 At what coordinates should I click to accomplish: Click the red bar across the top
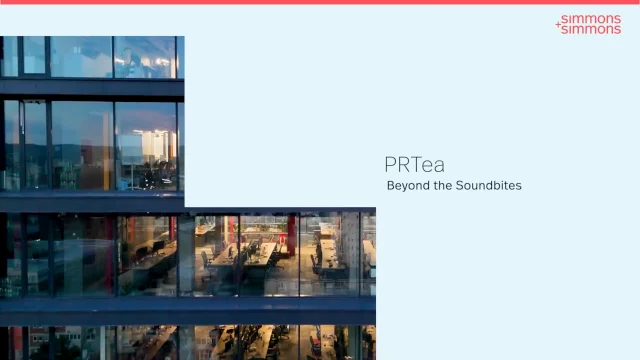[x=320, y=2]
